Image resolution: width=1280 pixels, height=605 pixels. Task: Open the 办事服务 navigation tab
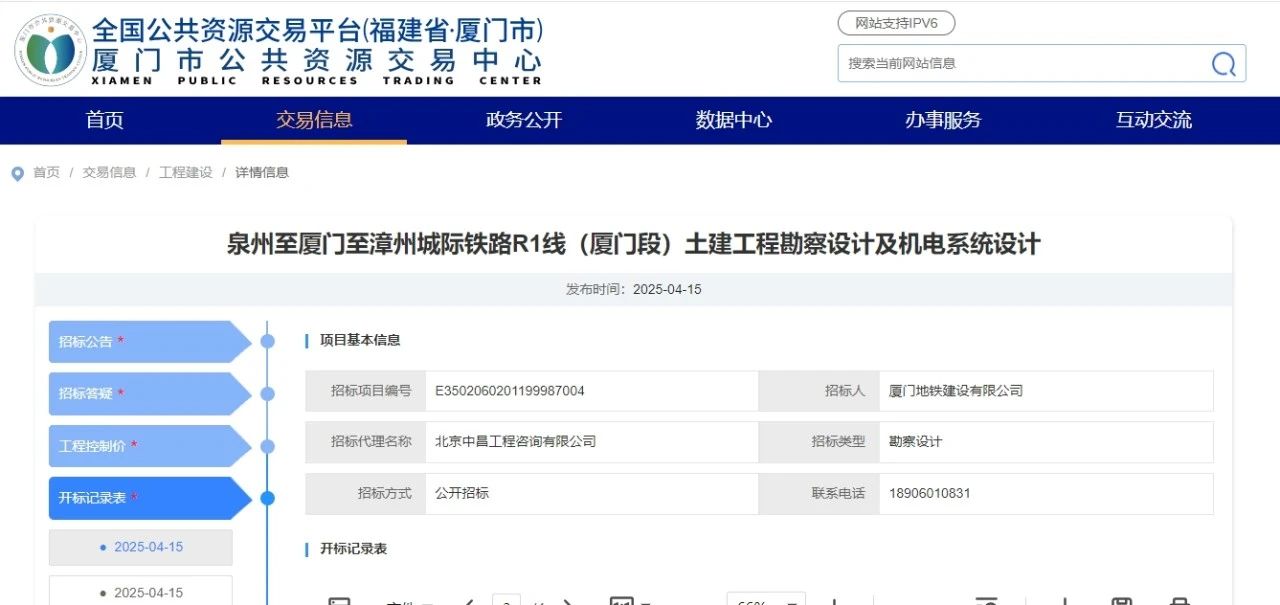(x=943, y=120)
